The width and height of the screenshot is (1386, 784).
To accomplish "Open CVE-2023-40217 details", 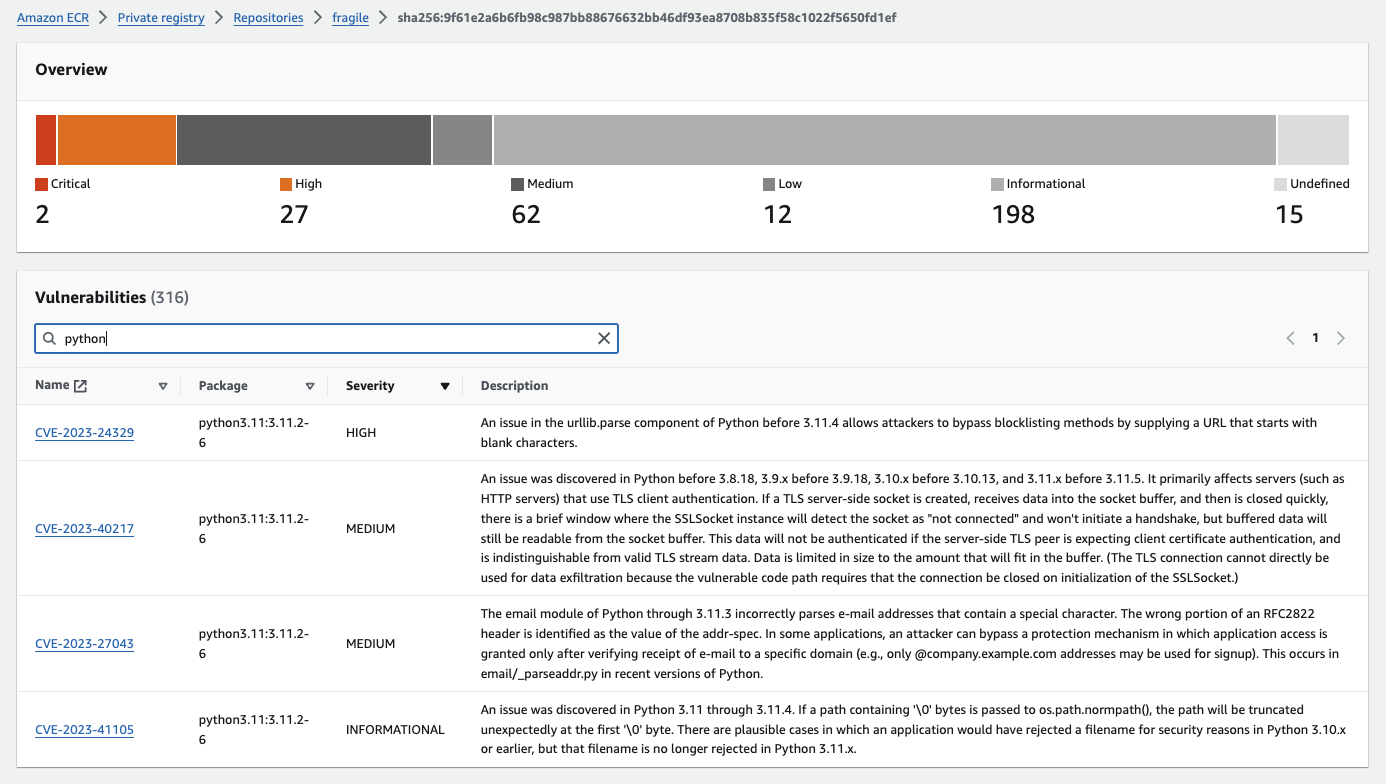I will click(84, 529).
